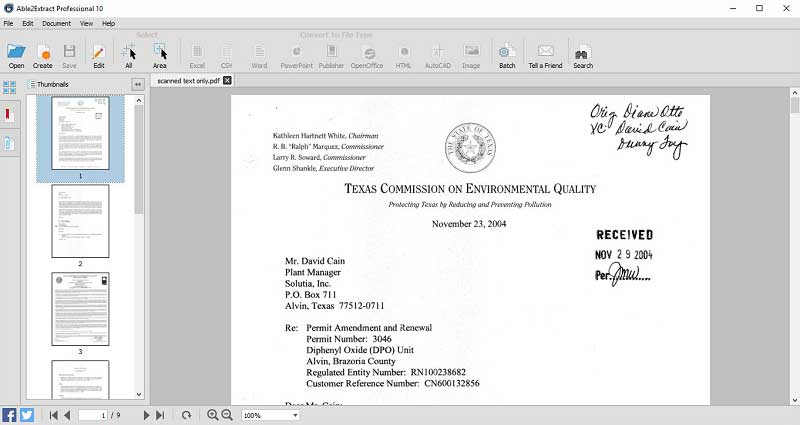Click document scrollbar up arrow
The height and width of the screenshot is (425, 800).
coord(794,93)
